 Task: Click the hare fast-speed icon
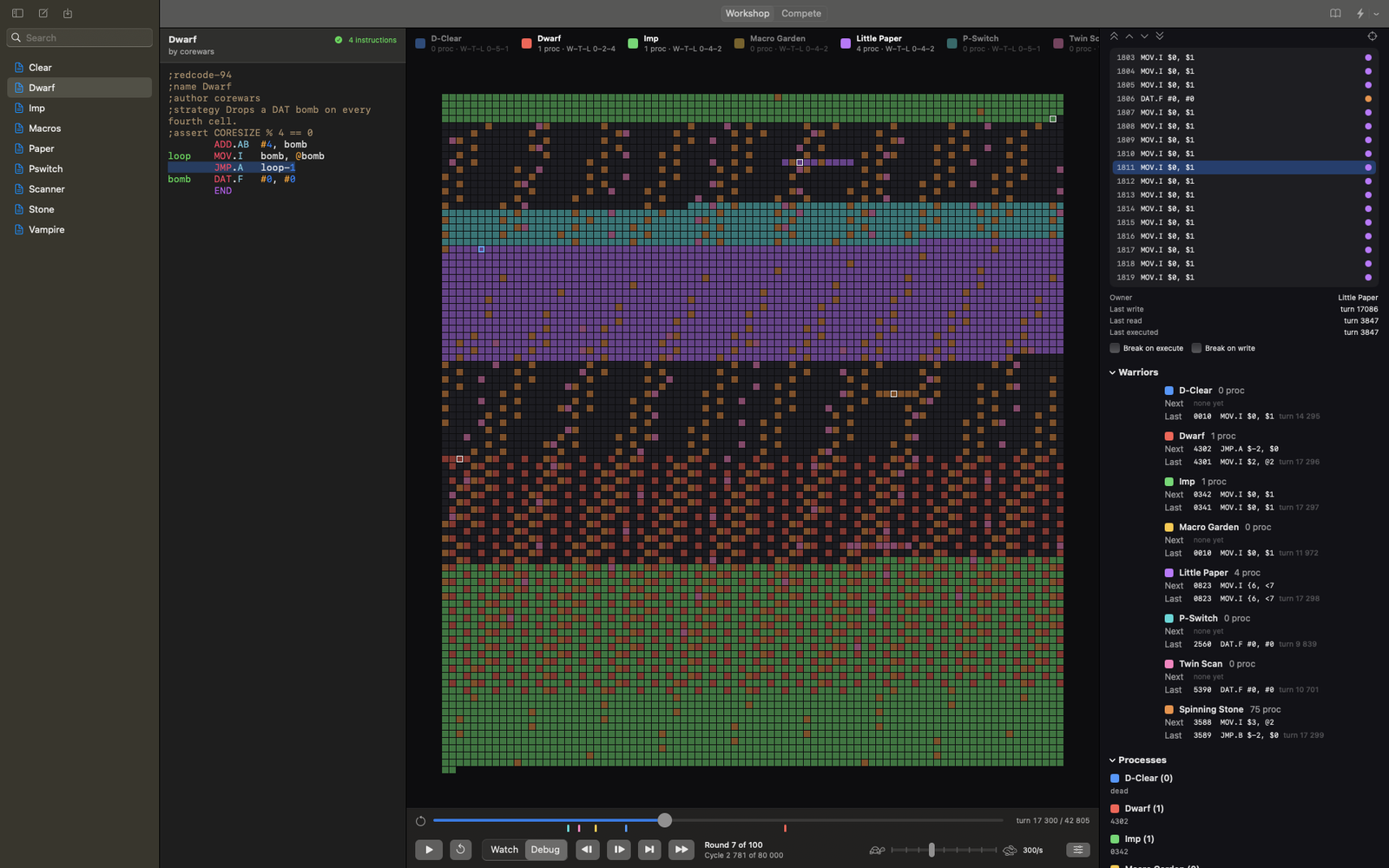pyautogui.click(x=1010, y=851)
